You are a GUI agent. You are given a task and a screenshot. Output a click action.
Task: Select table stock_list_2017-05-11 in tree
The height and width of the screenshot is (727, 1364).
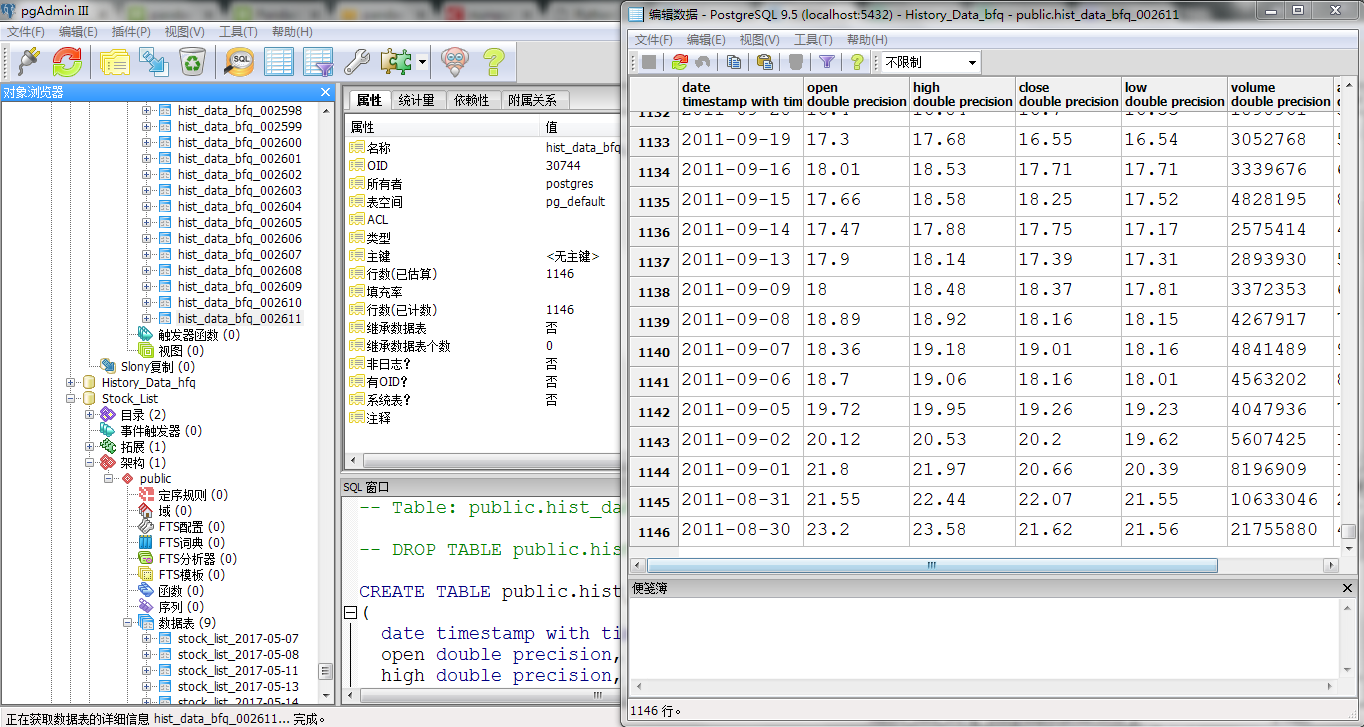(x=238, y=670)
